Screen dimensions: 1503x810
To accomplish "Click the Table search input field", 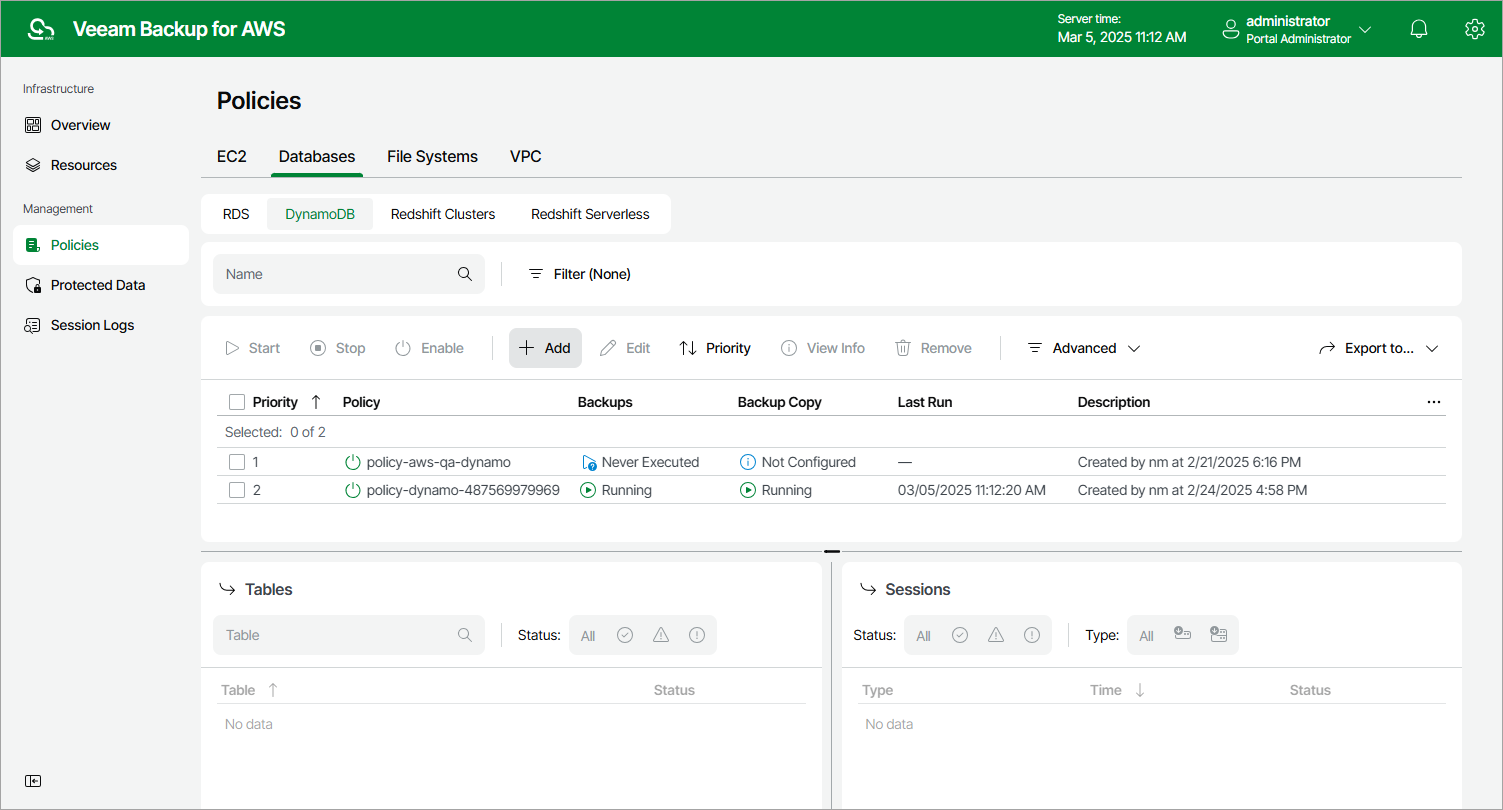I will coord(335,635).
